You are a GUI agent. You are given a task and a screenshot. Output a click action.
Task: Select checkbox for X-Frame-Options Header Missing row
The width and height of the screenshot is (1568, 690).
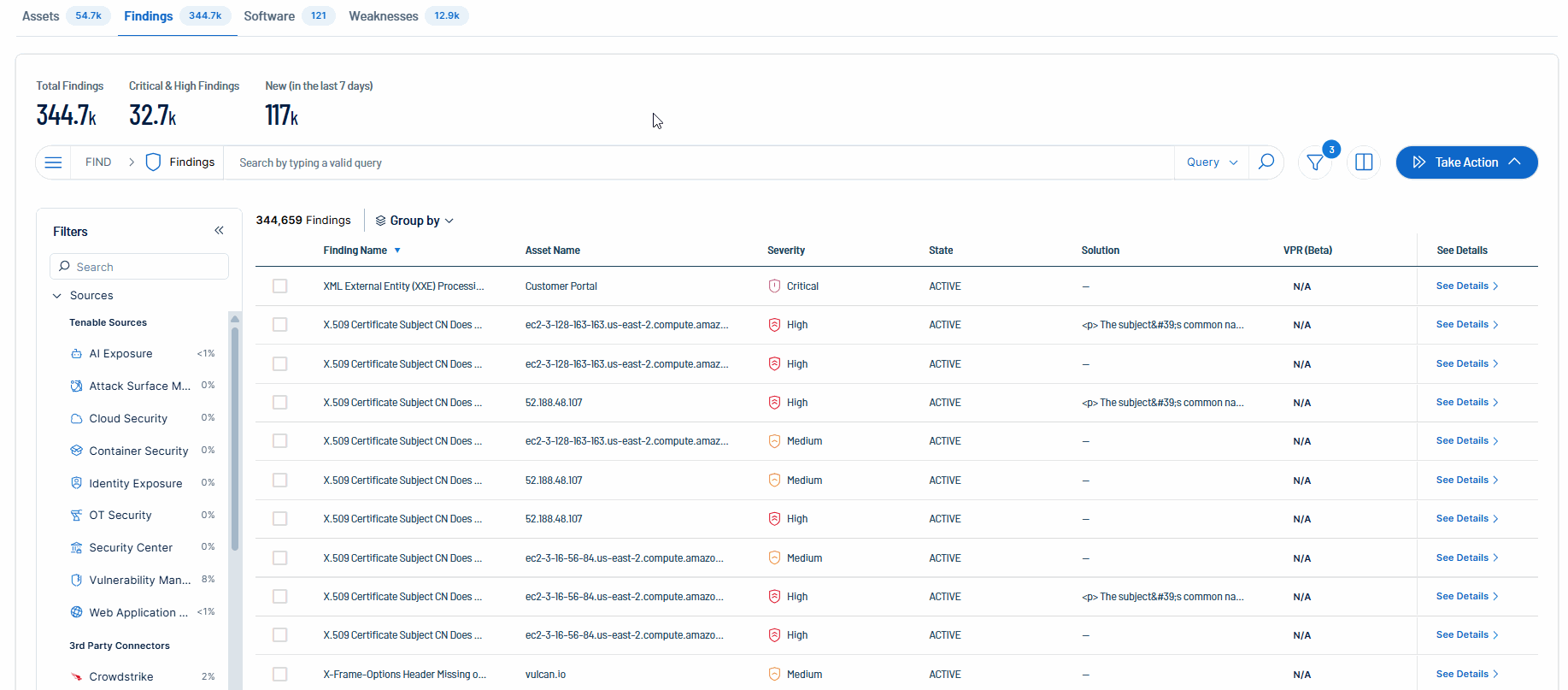279,675
